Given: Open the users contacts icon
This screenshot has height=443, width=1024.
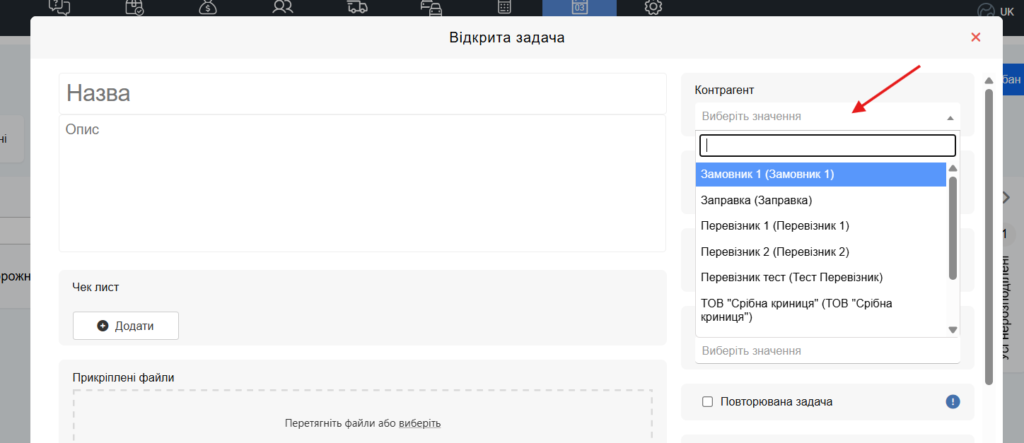Looking at the screenshot, I should (x=283, y=7).
